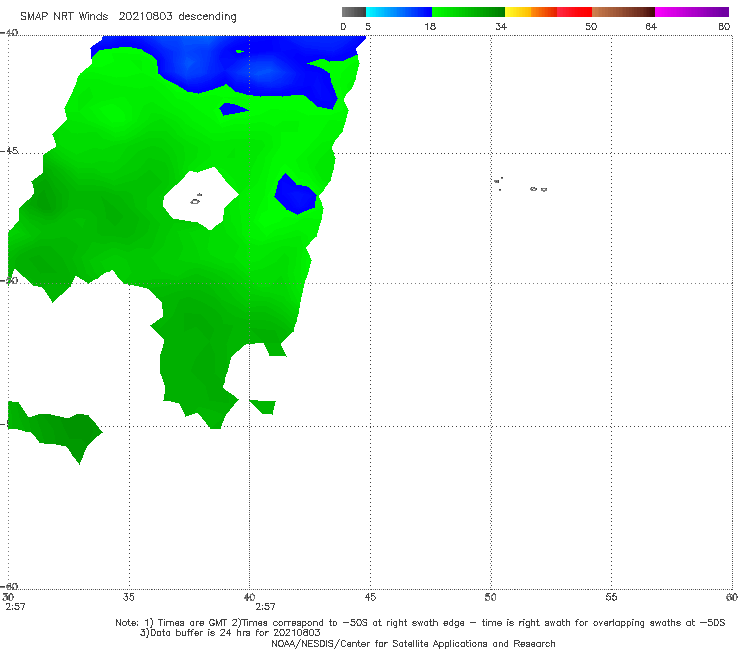Viewport: 740px width, 650px height.
Task: Click the latitude axis label '-40'
Action: [9, 33]
